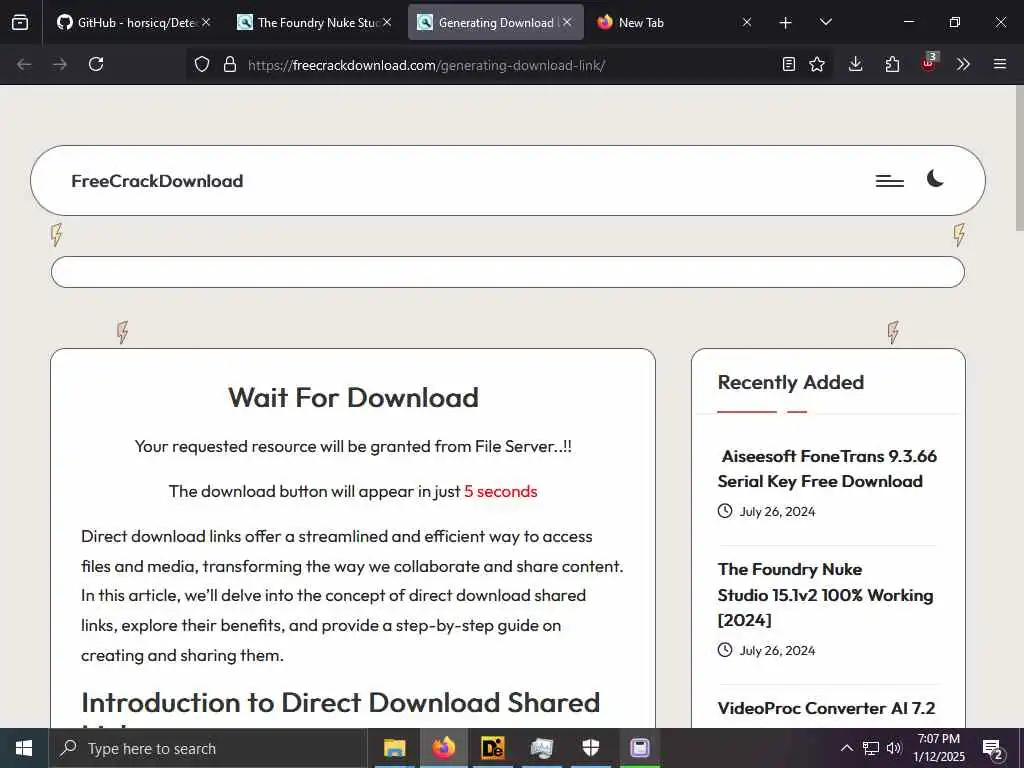The image size is (1024, 768).
Task: Open a new tab with plus button
Action: 786,23
